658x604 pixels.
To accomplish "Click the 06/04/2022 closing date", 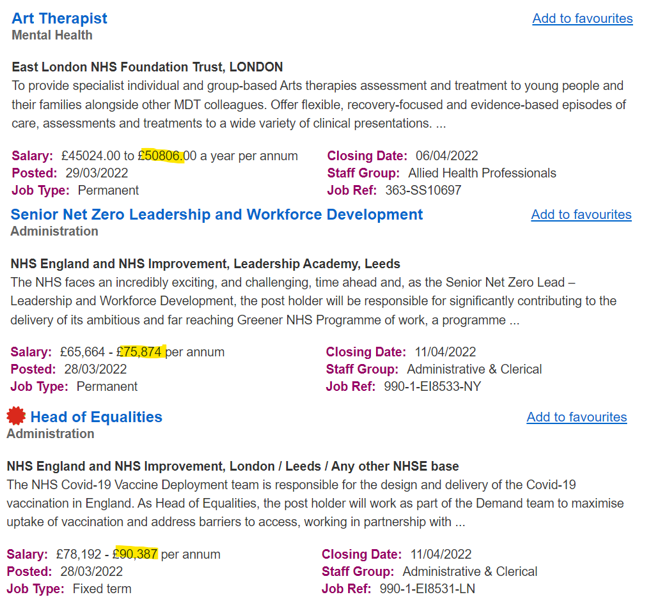I will click(x=447, y=155).
